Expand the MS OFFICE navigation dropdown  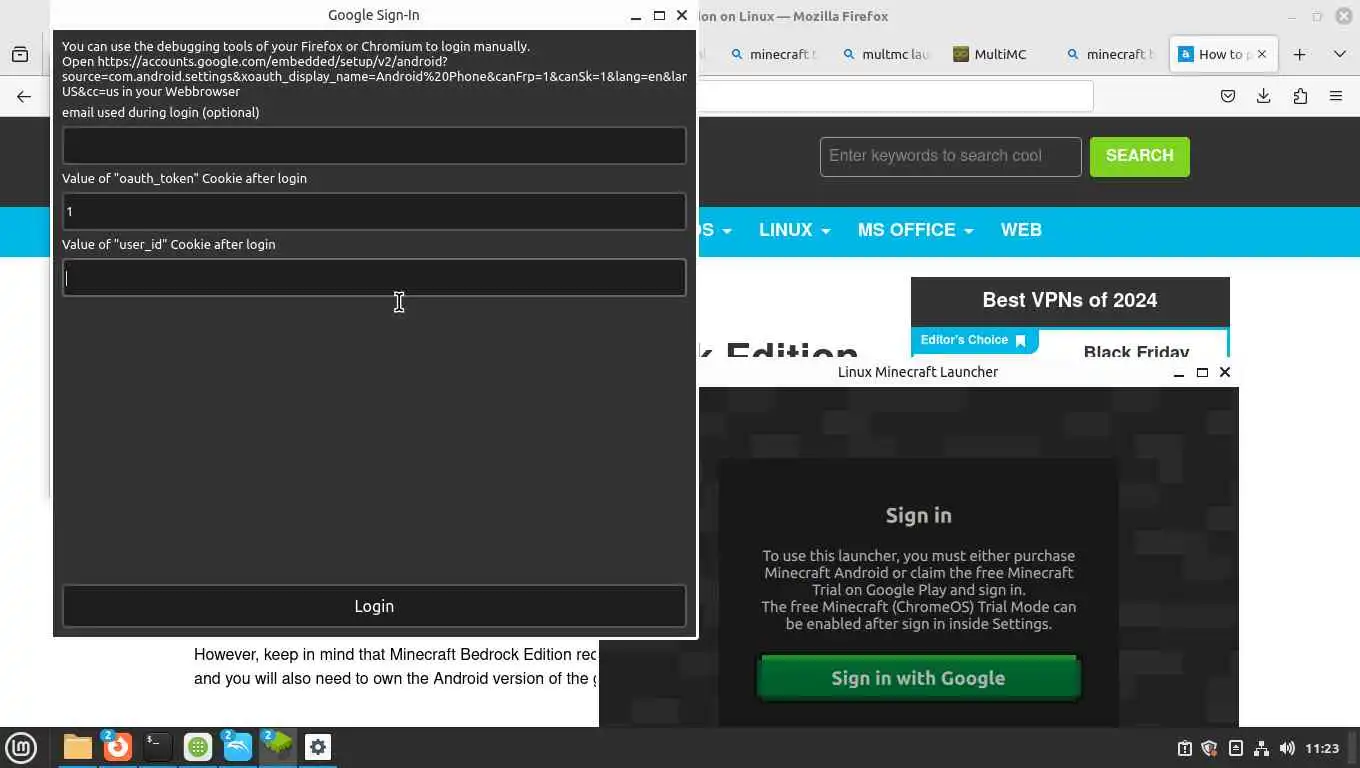[x=915, y=230]
